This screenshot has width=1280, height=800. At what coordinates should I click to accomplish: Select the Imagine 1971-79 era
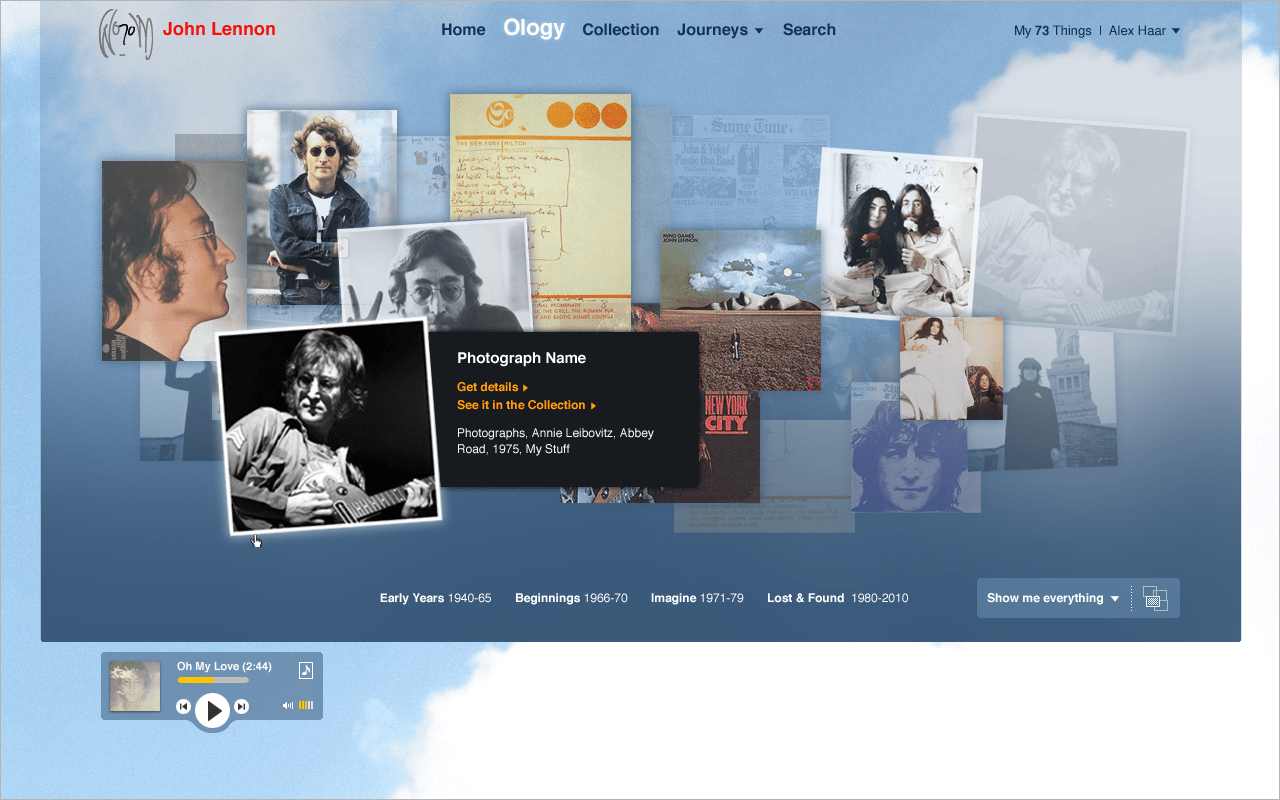pos(697,598)
